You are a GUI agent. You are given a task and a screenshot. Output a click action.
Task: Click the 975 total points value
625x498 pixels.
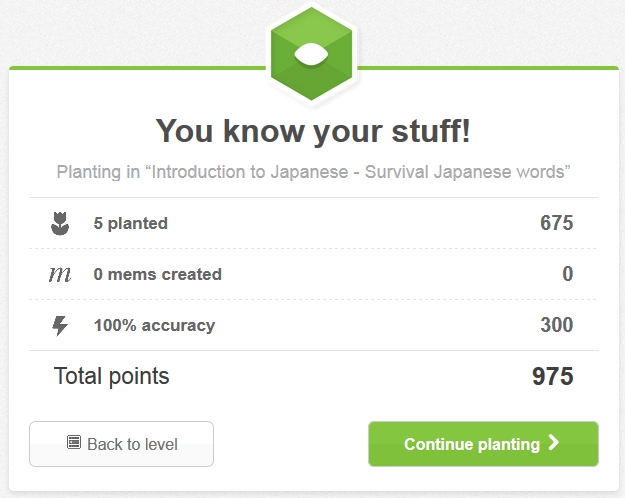552,376
